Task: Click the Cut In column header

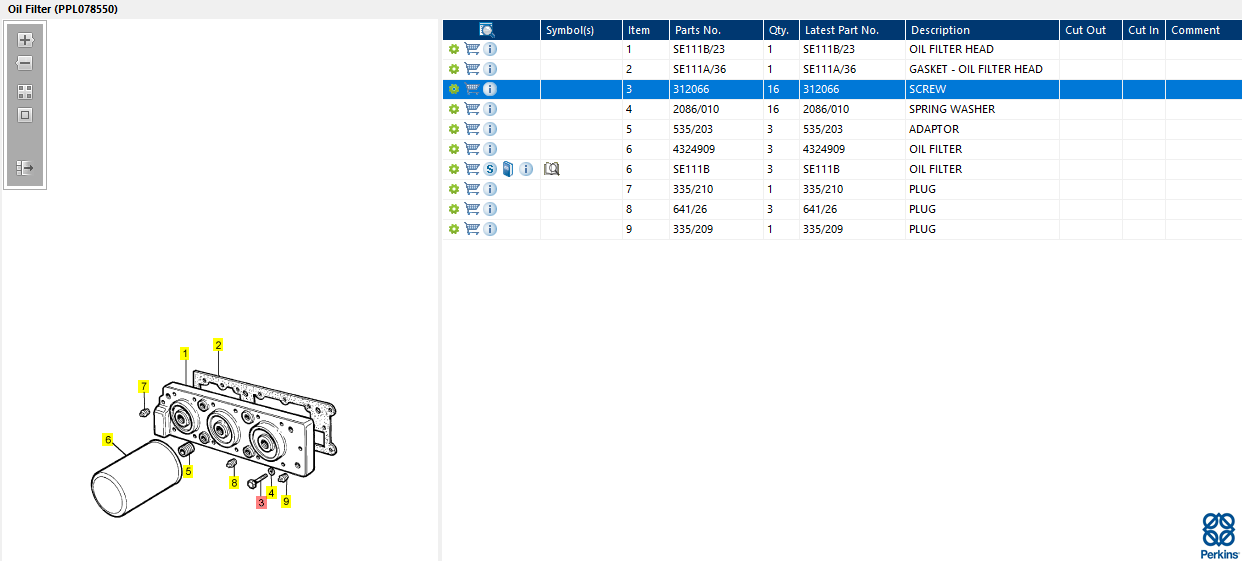Action: pyautogui.click(x=1144, y=30)
